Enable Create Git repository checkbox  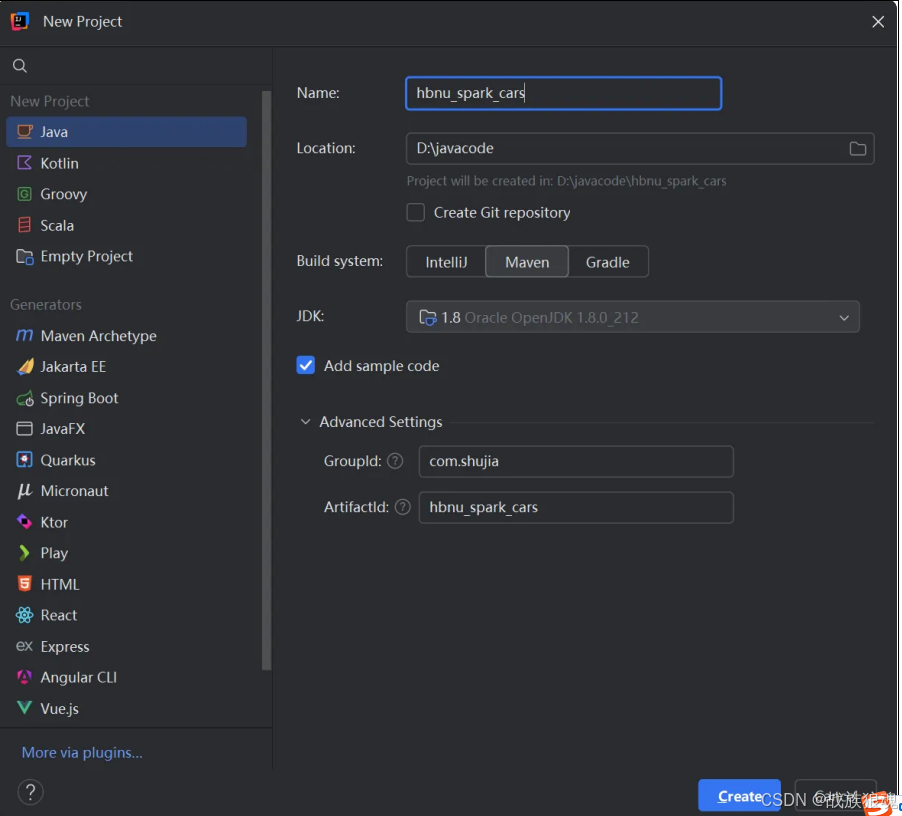coord(415,212)
